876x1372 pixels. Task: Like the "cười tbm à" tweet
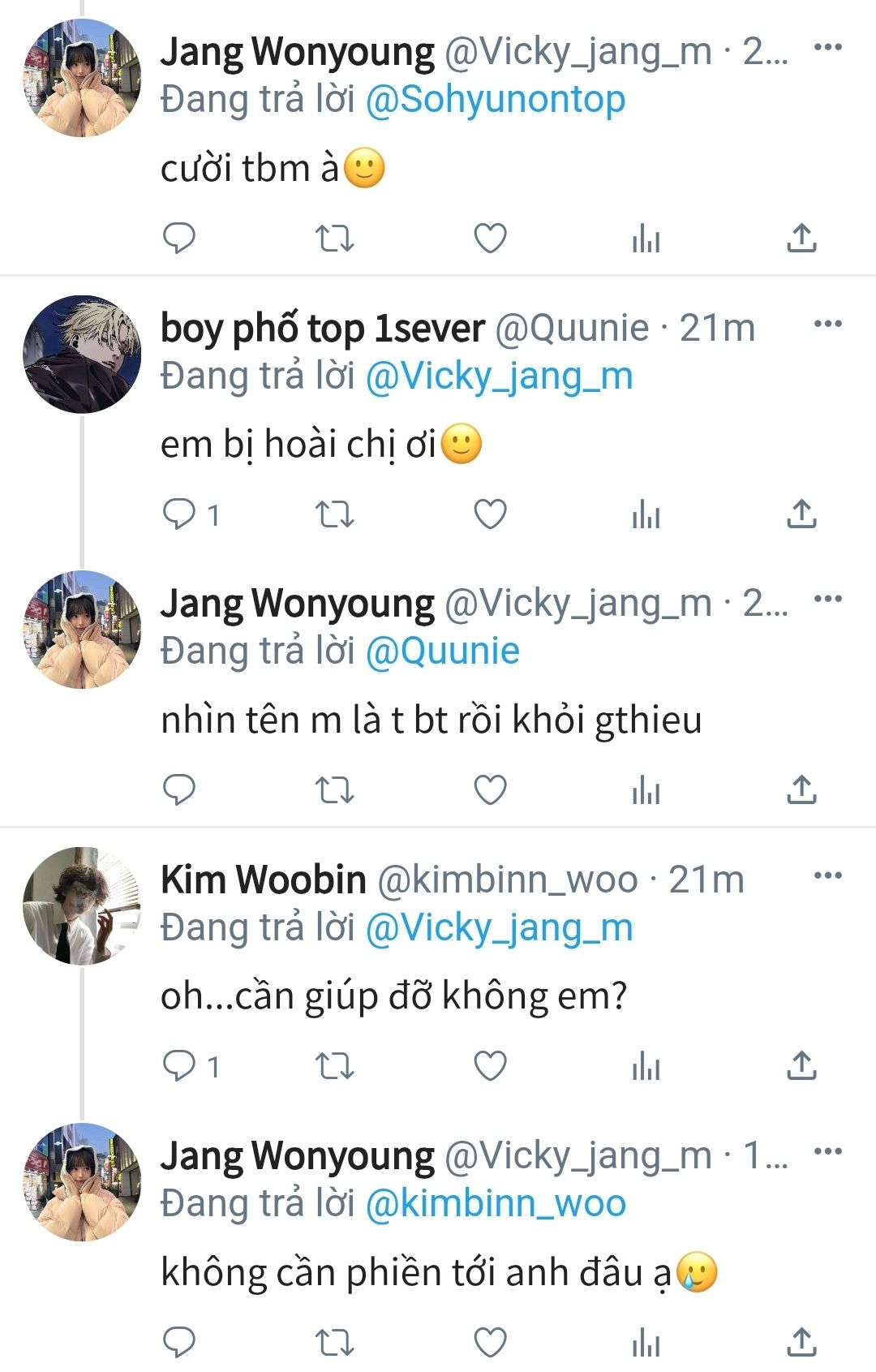(490, 239)
